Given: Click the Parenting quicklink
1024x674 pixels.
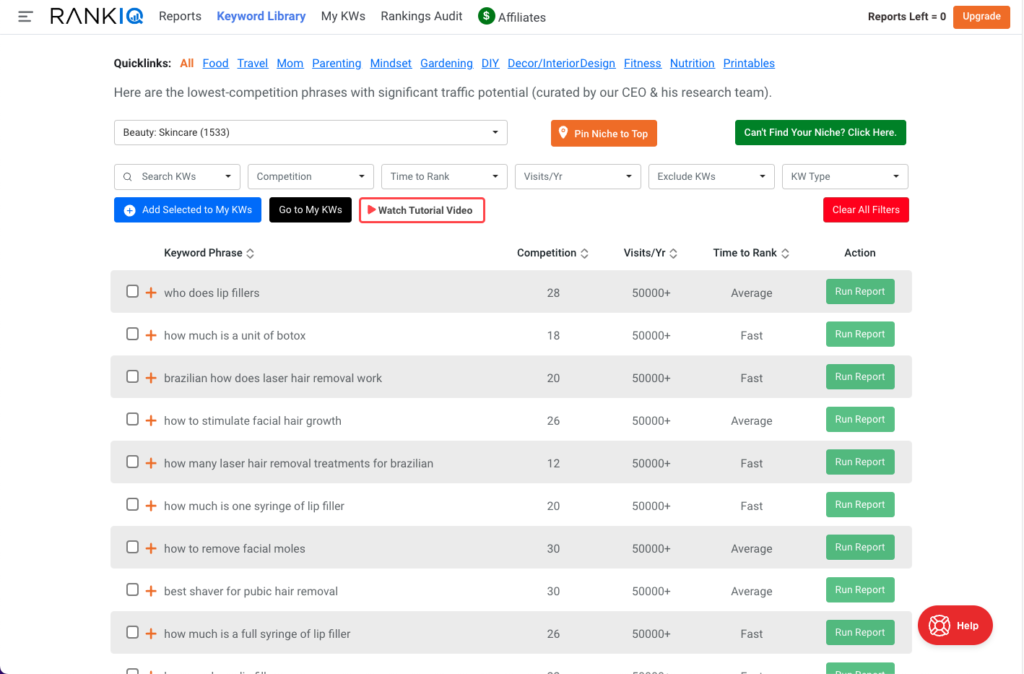Looking at the screenshot, I should tap(336, 63).
